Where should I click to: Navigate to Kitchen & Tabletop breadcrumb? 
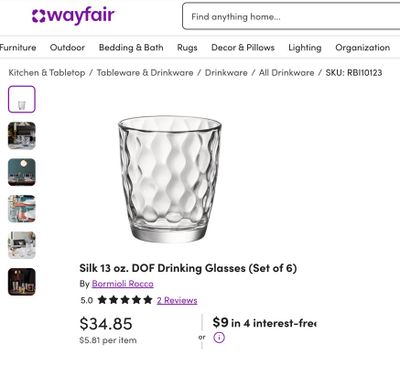click(47, 73)
